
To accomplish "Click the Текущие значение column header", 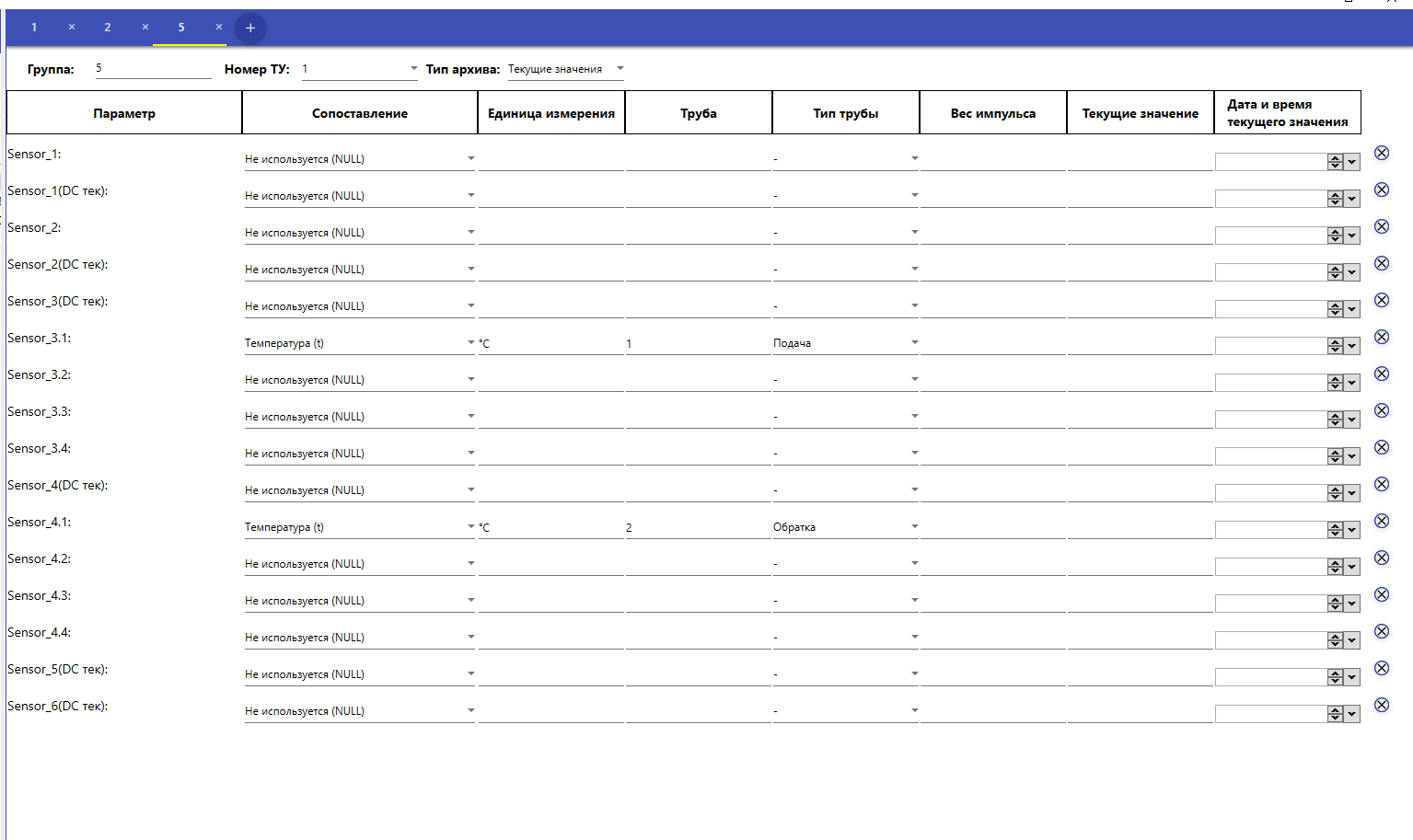I will 1141,113.
